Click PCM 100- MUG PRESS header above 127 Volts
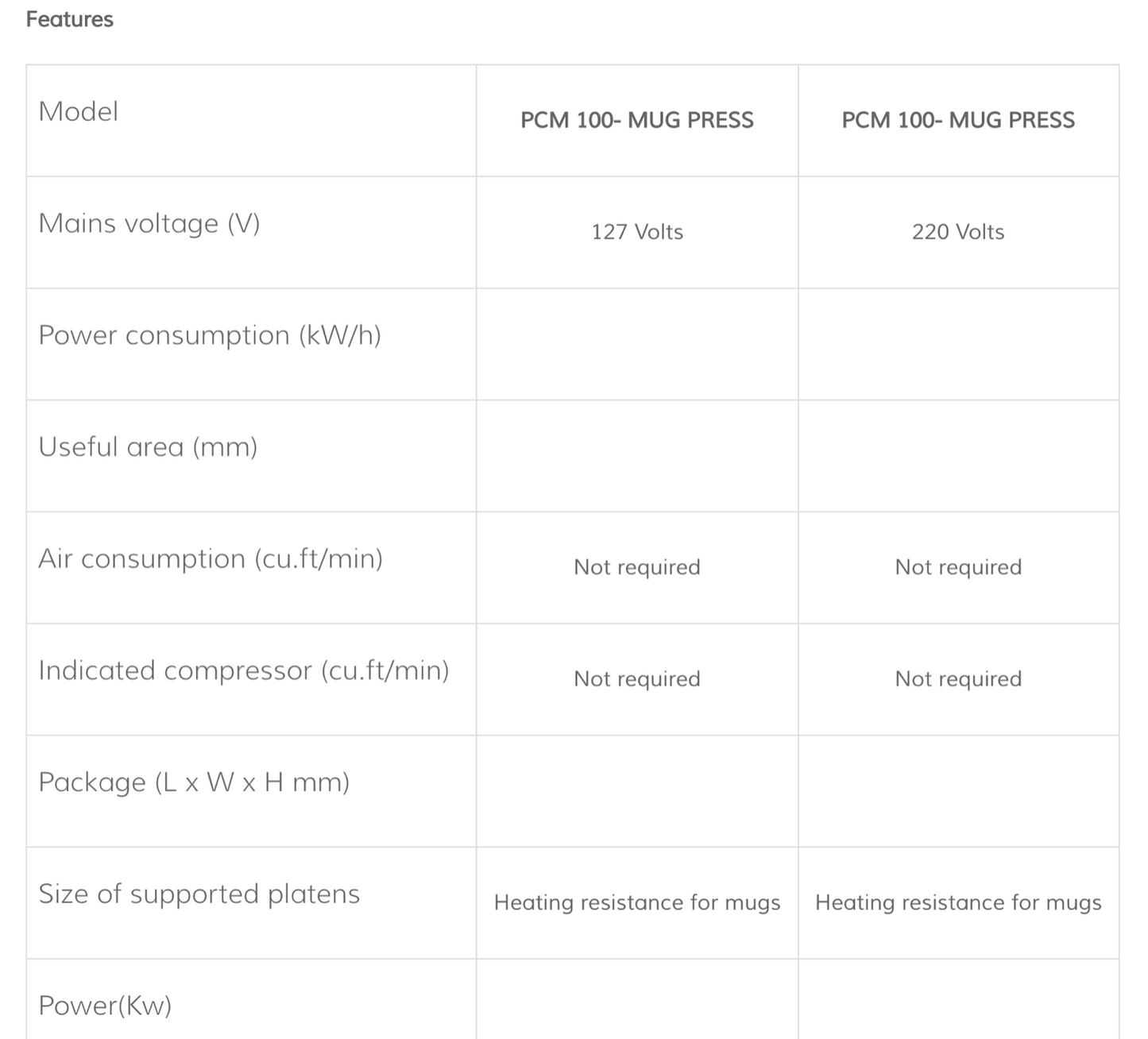This screenshot has height=1039, width=1148. click(x=637, y=120)
